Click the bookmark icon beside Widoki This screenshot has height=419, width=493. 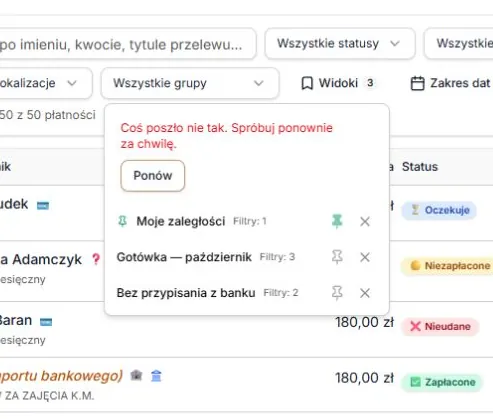307,83
